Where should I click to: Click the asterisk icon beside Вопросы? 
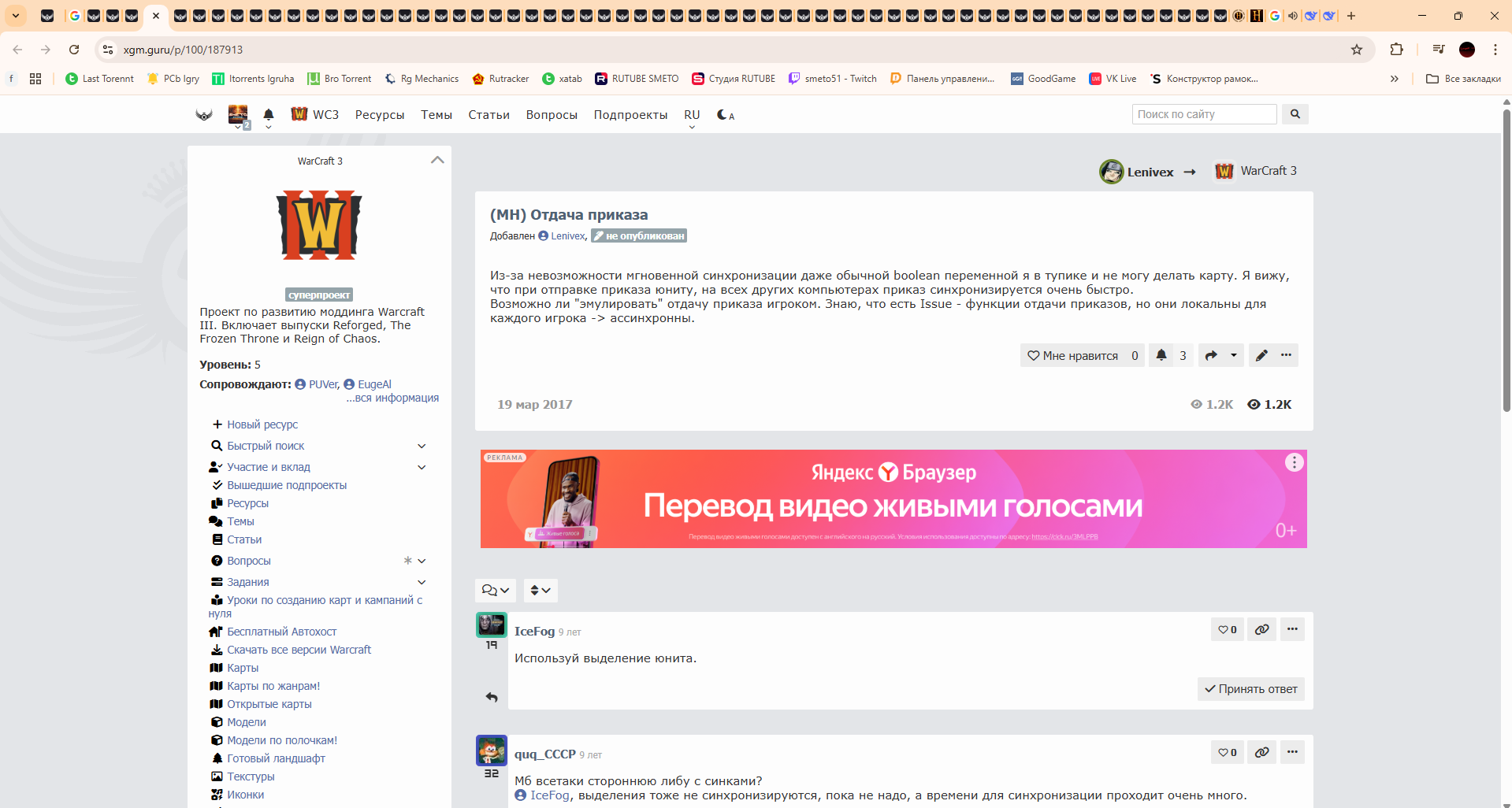[x=407, y=561]
